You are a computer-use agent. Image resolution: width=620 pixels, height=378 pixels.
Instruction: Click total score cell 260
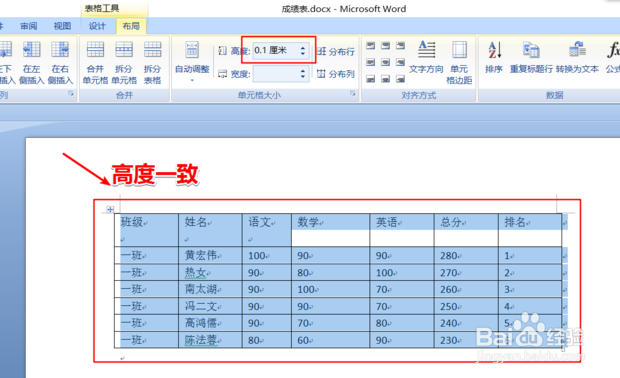466,289
